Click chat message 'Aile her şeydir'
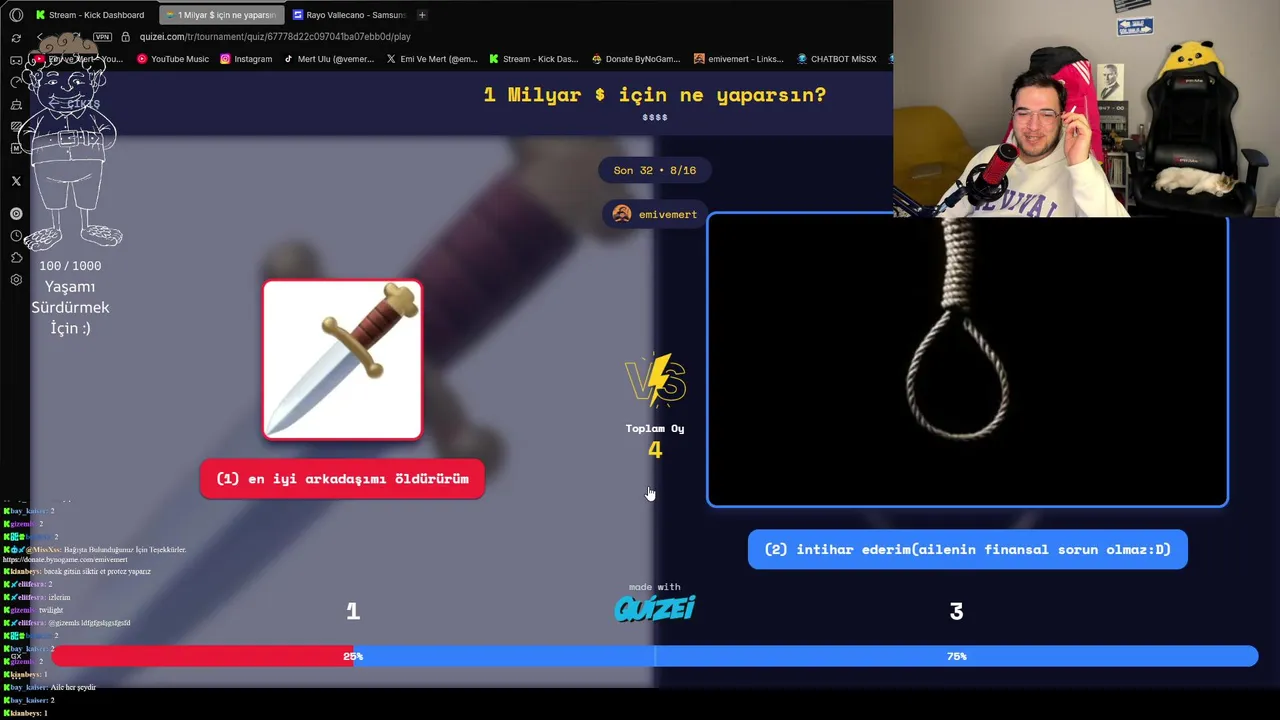Viewport: 1280px width, 720px height. [x=73, y=687]
